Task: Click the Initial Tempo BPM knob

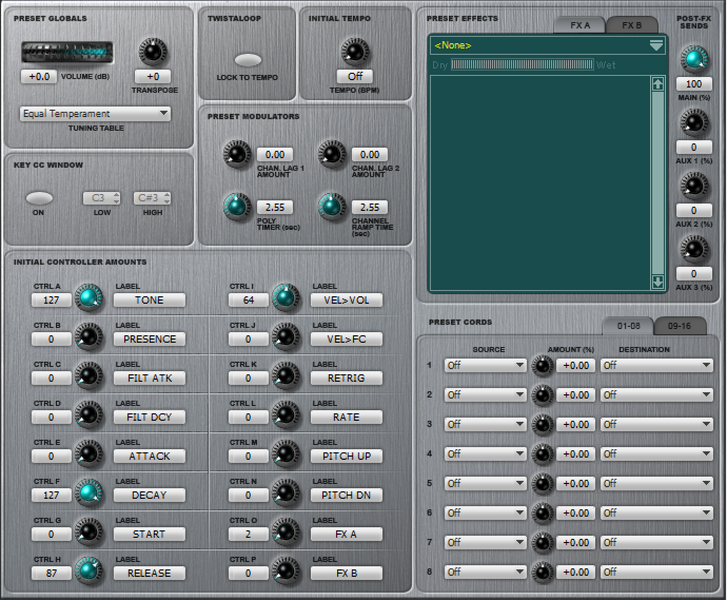Action: coord(355,51)
